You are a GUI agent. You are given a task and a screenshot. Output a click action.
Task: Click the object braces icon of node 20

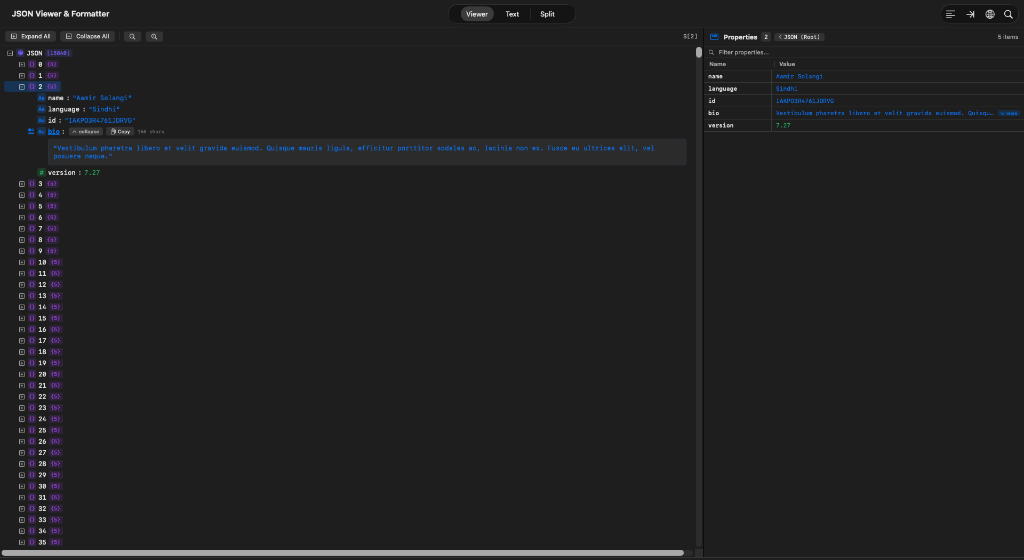coord(32,375)
